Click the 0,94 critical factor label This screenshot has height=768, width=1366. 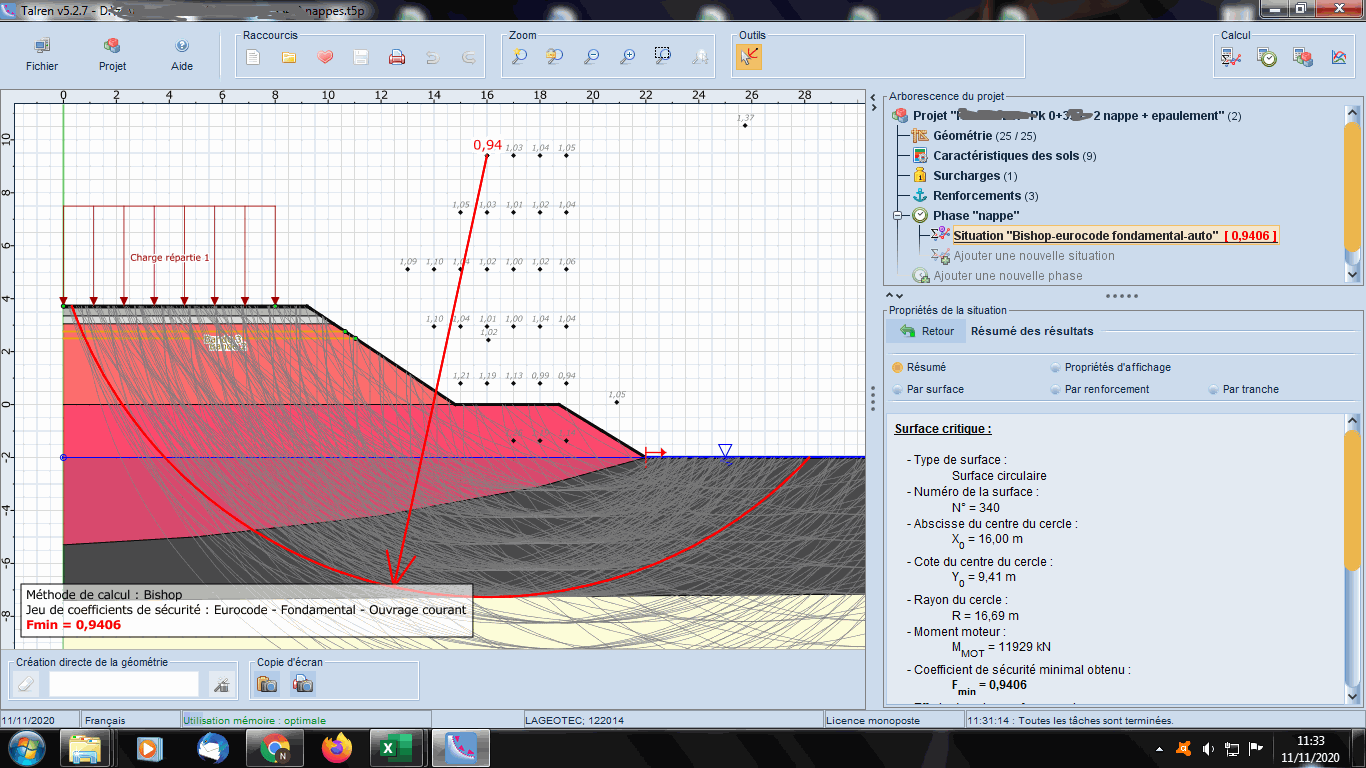pos(487,145)
